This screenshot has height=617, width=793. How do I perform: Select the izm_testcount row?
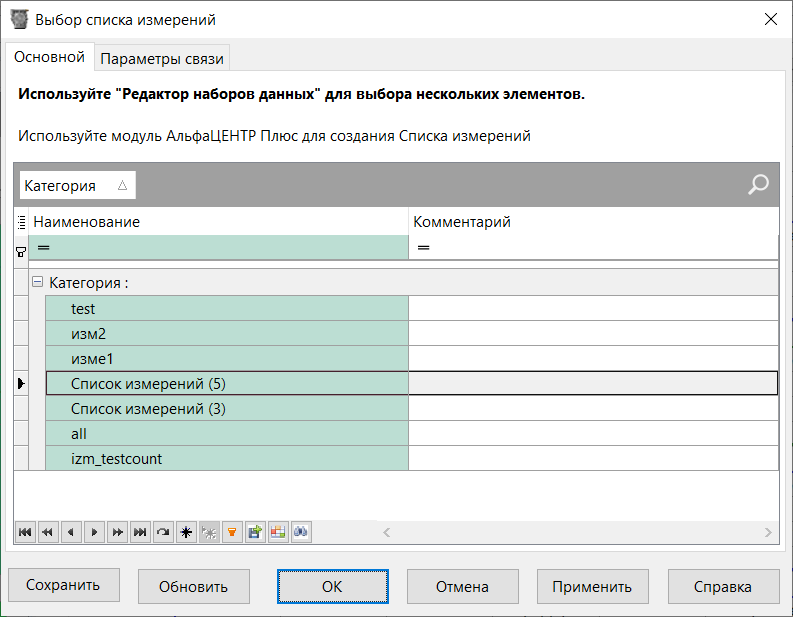(x=226, y=459)
